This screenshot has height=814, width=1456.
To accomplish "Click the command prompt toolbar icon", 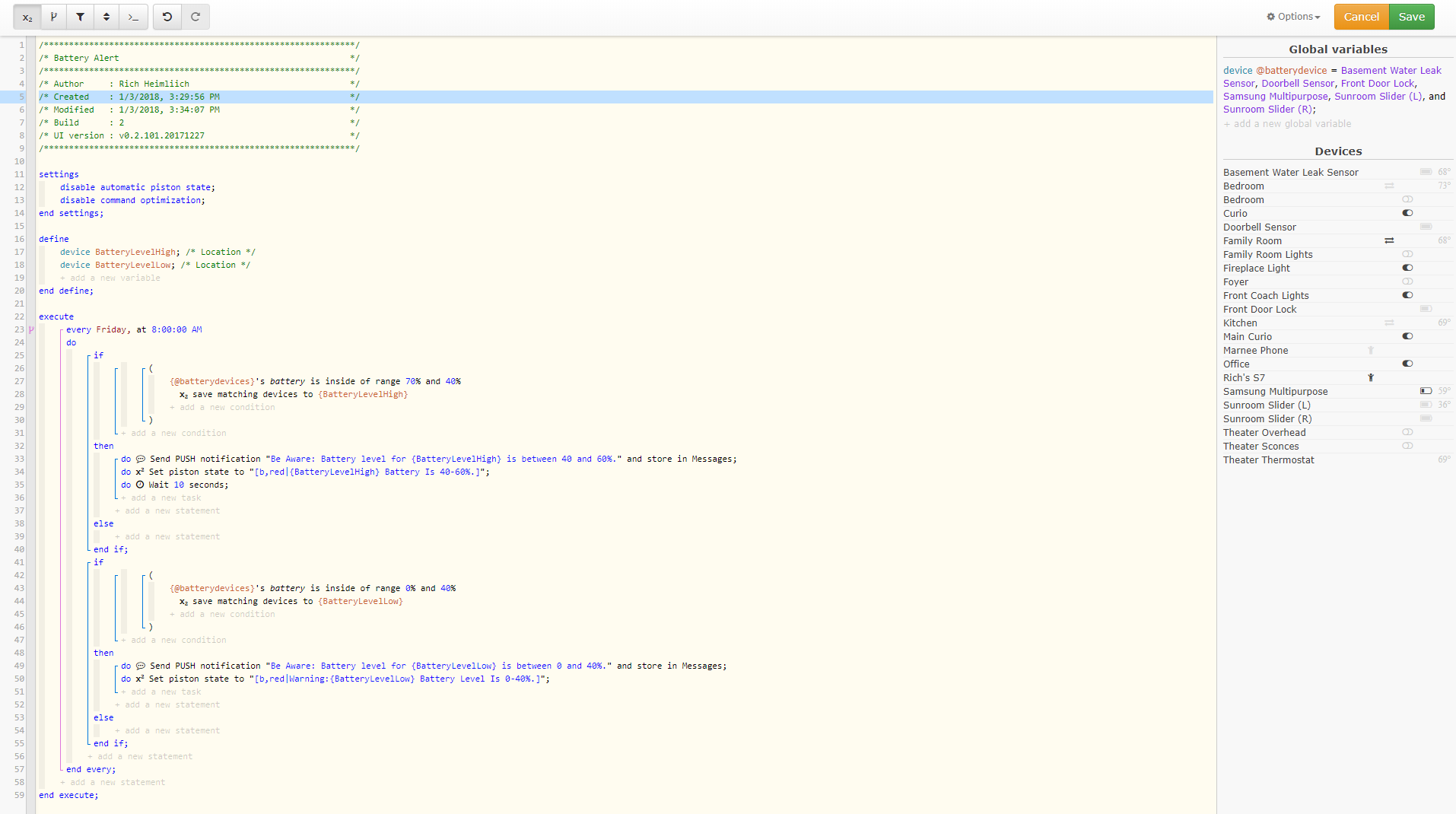I will pyautogui.click(x=133, y=17).
